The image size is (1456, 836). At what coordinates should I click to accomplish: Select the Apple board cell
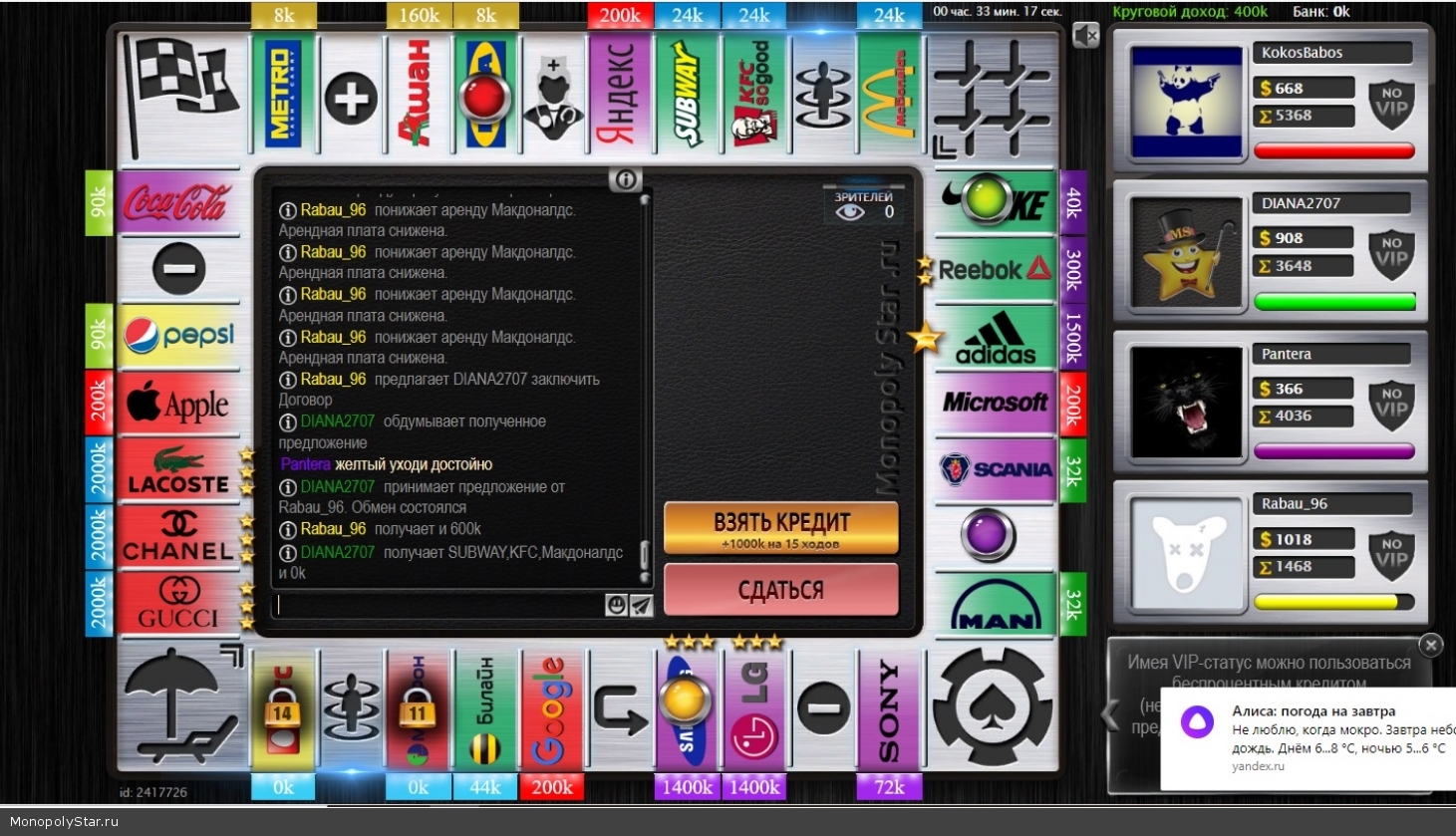point(178,405)
